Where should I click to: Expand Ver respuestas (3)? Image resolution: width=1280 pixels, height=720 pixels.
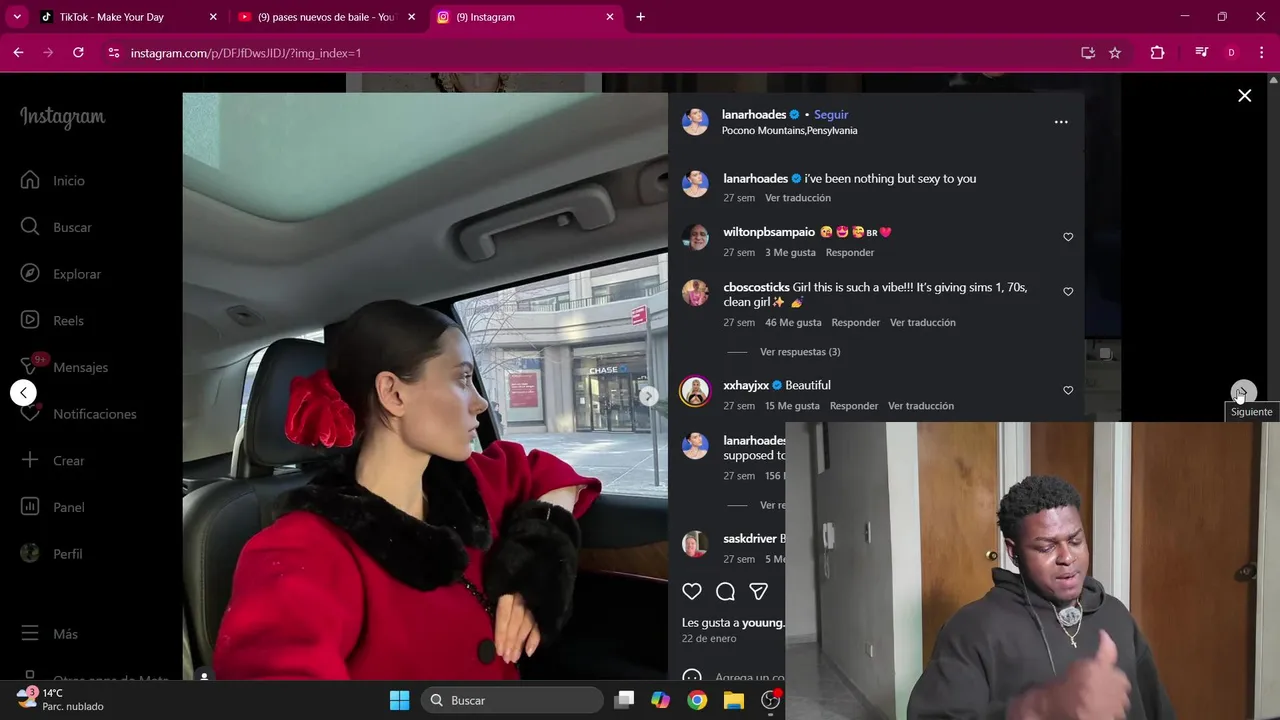coord(799,352)
